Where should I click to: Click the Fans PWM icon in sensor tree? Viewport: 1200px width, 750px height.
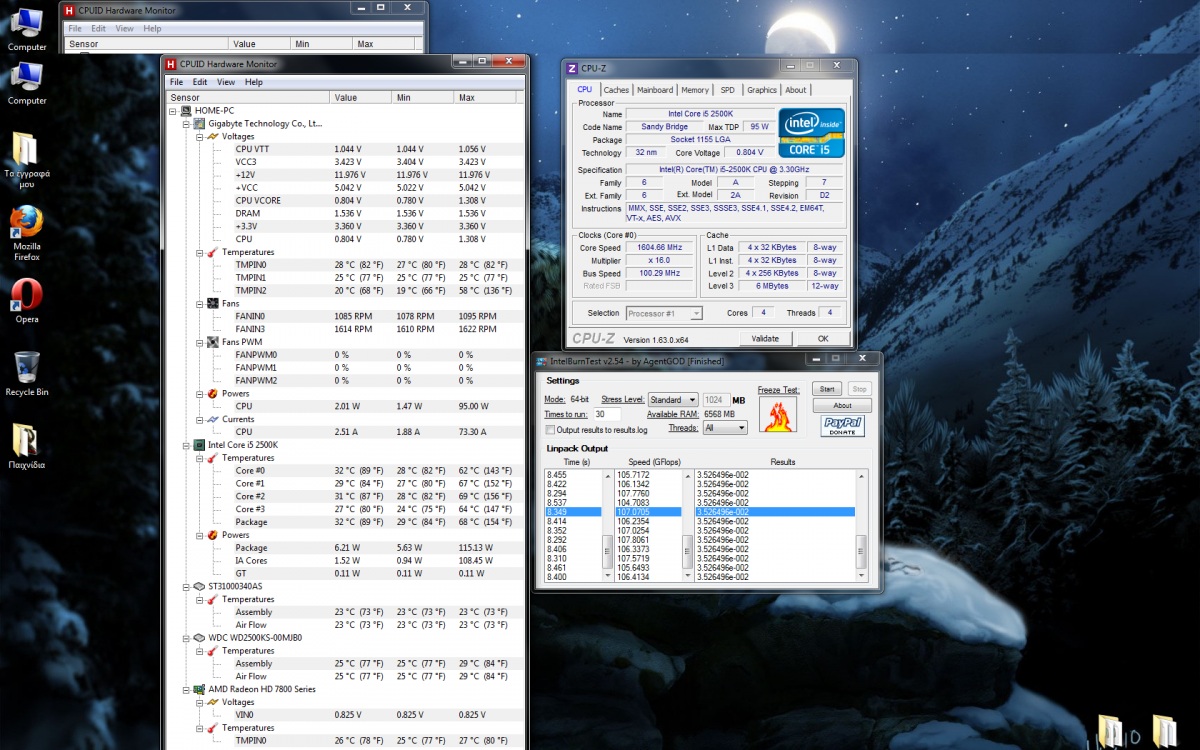213,342
